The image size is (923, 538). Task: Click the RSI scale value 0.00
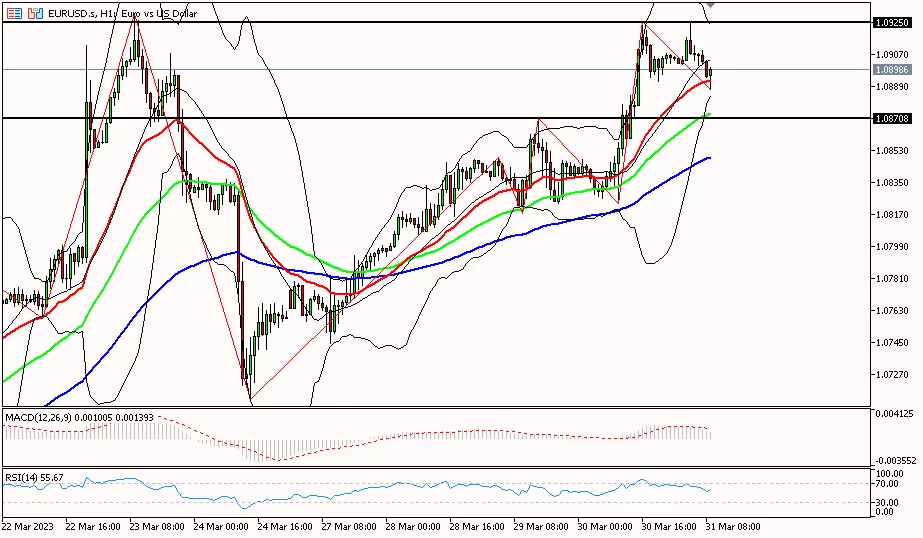(x=885, y=512)
